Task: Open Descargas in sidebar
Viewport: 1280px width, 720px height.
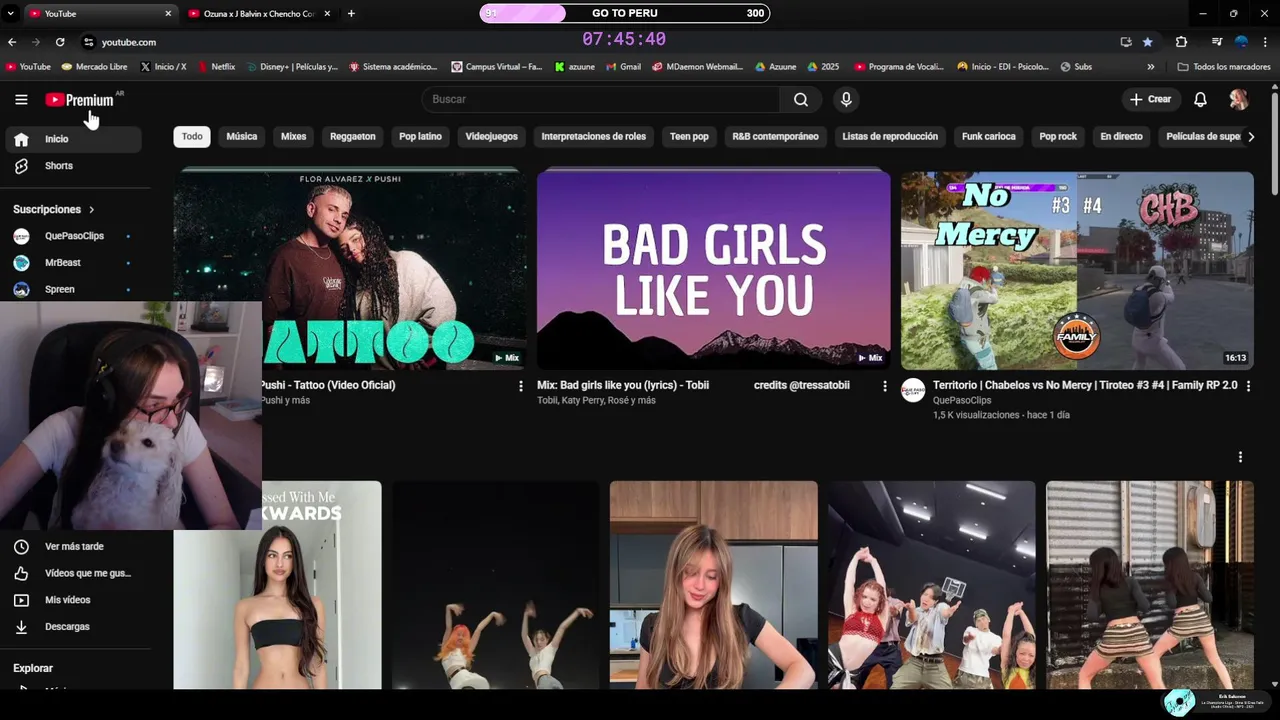Action: (x=74, y=627)
